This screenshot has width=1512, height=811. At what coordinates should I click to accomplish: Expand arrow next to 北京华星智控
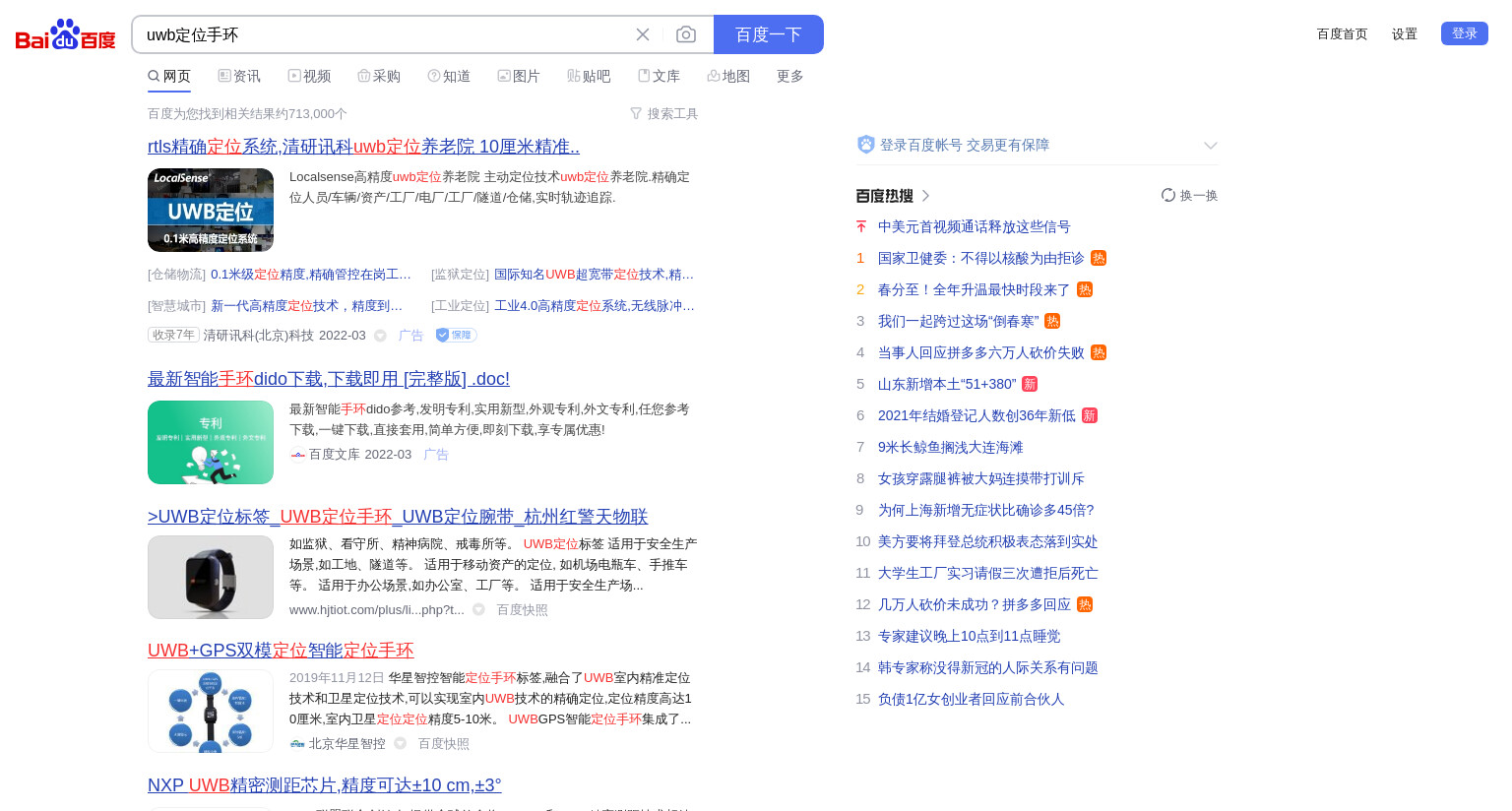400,744
